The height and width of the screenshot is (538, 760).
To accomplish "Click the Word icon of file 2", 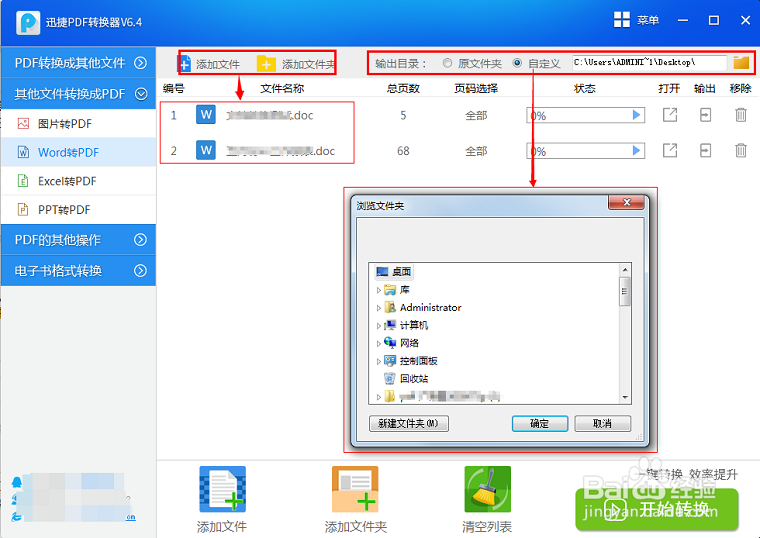I will pos(206,150).
